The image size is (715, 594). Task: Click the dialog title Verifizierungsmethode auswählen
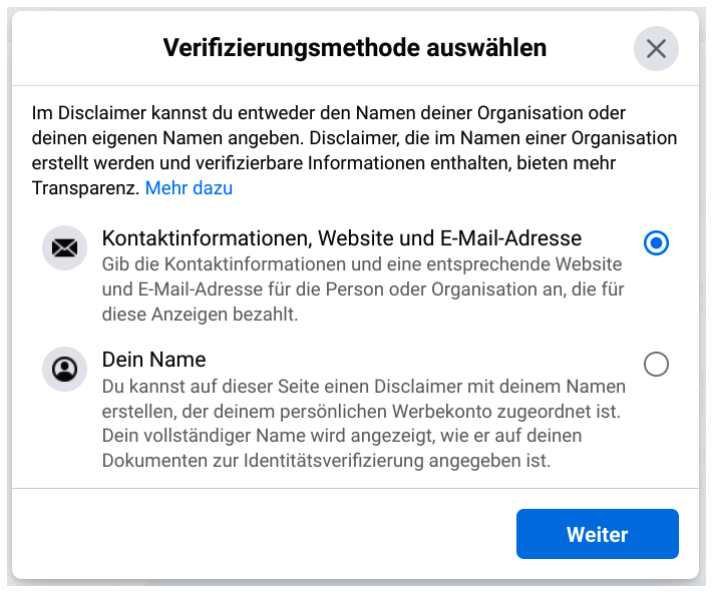[355, 48]
